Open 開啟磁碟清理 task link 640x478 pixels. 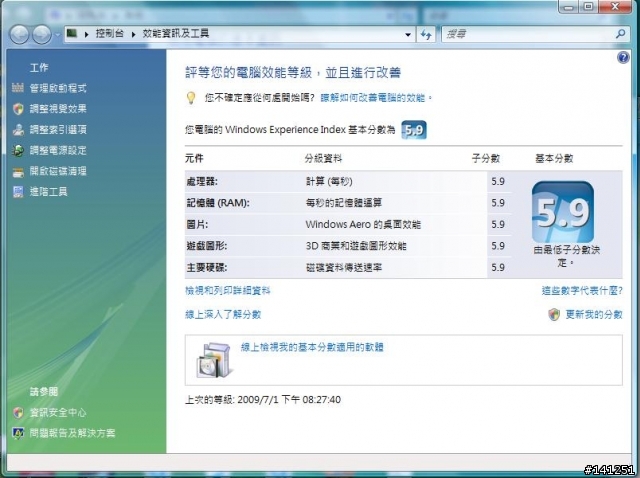58,171
